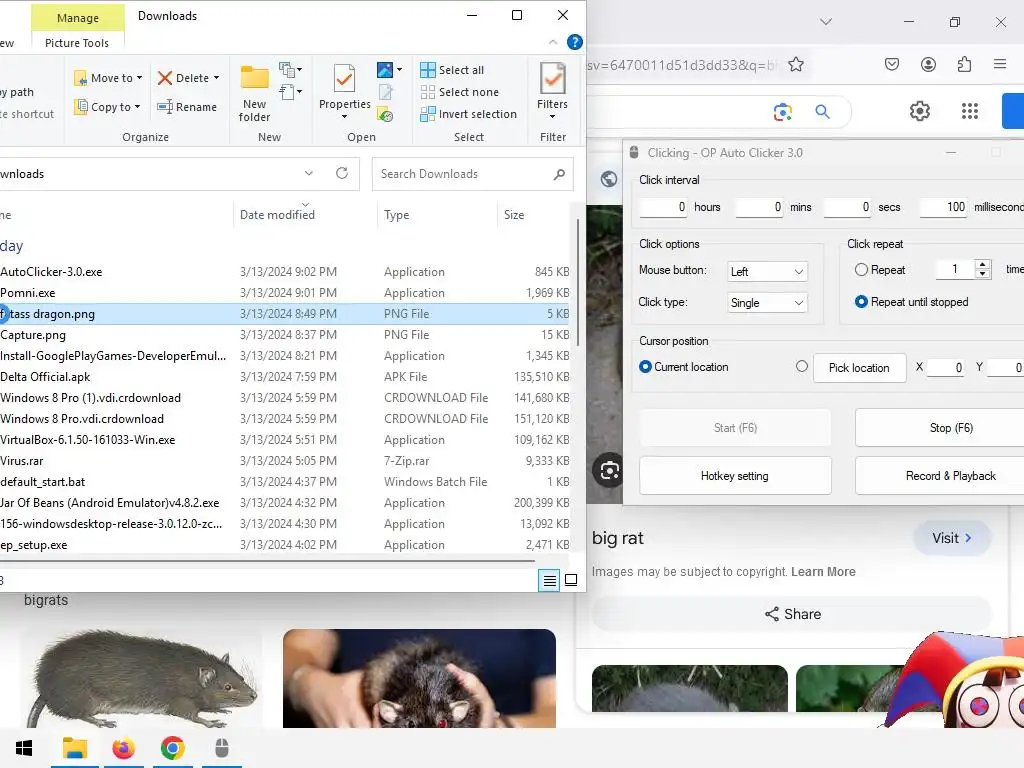Open Record & Playback

[x=950, y=476]
